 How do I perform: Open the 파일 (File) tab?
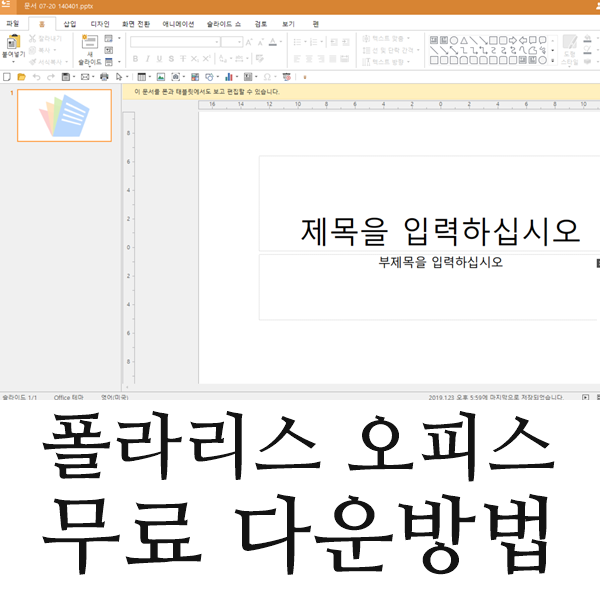(13, 24)
